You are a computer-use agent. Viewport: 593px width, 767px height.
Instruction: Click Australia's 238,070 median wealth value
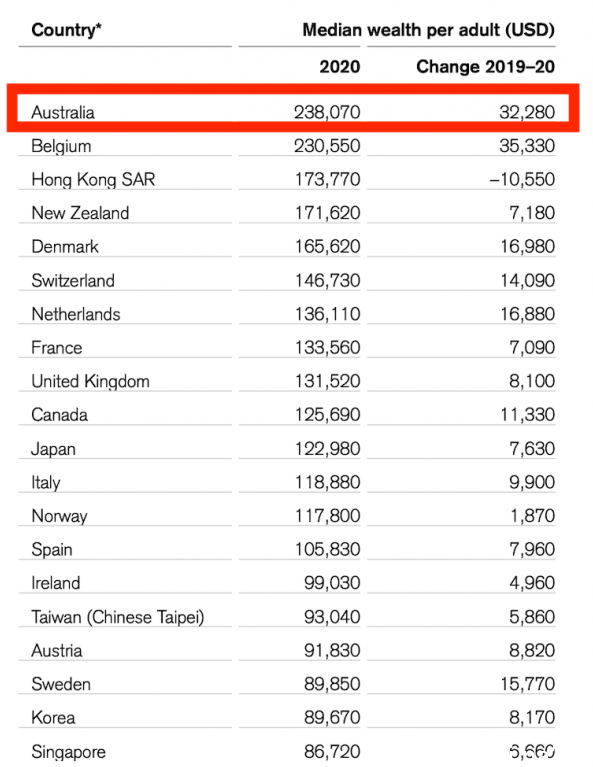click(x=327, y=112)
